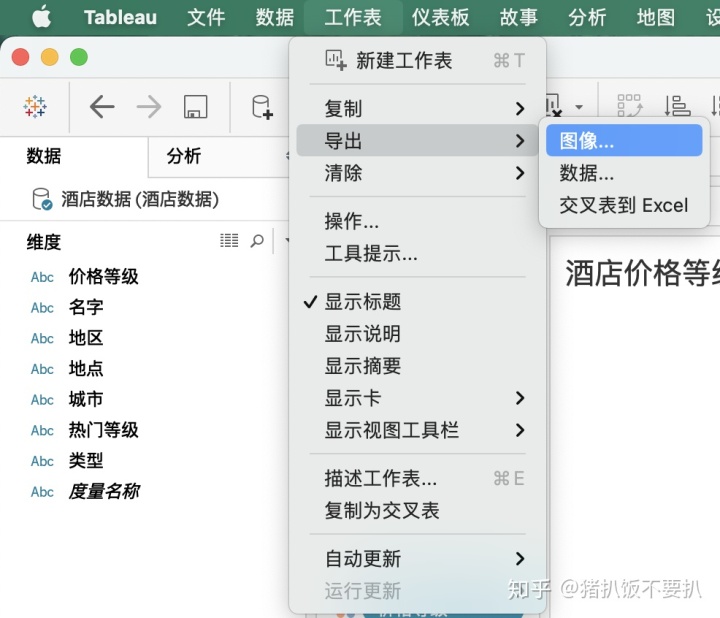The width and height of the screenshot is (720, 618).
Task: Click the clear sheet toolbar icon
Action: point(554,106)
